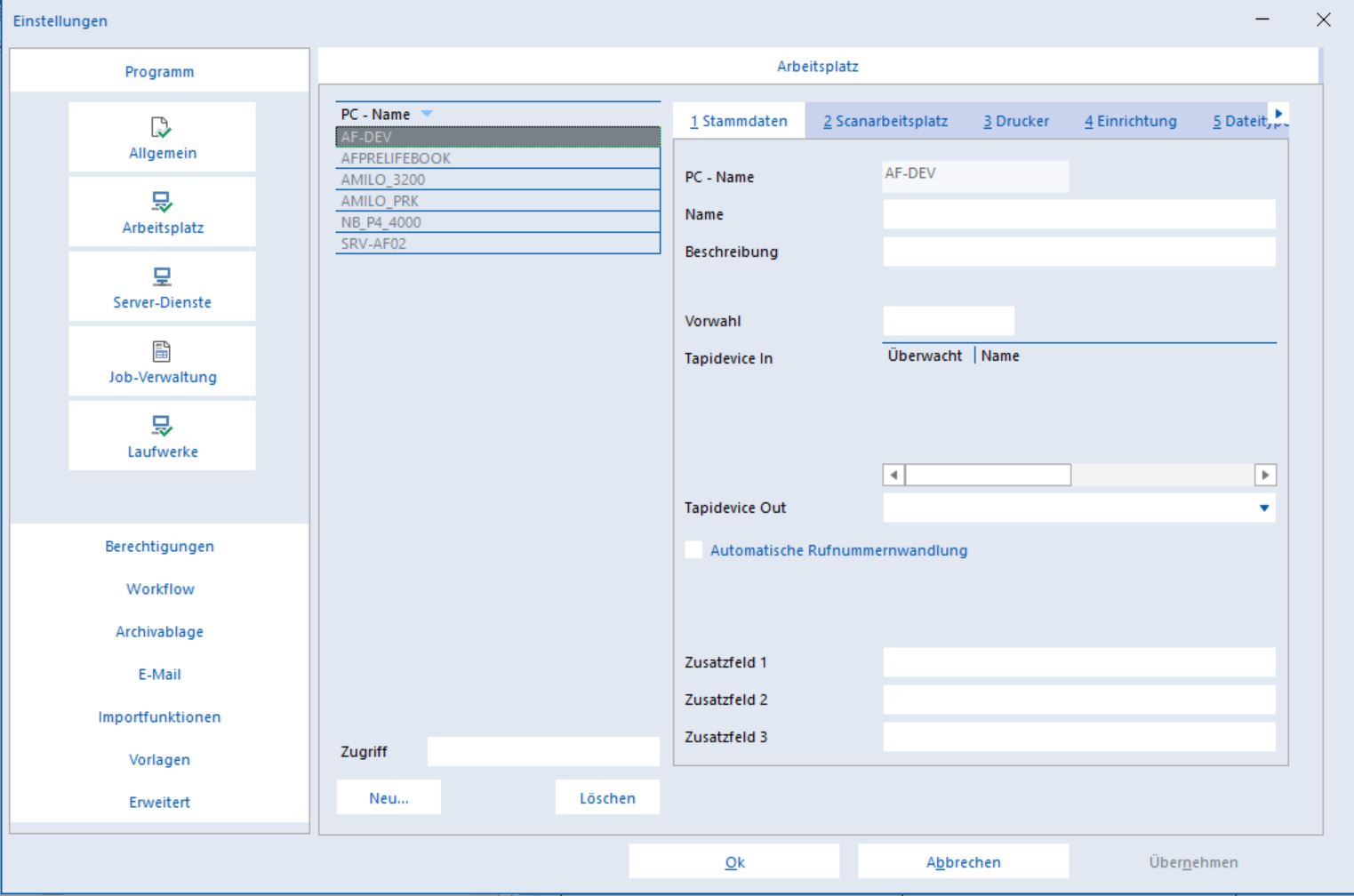The width and height of the screenshot is (1354, 896).
Task: Click the Tapidevice list left scroll arrow
Action: (x=893, y=475)
